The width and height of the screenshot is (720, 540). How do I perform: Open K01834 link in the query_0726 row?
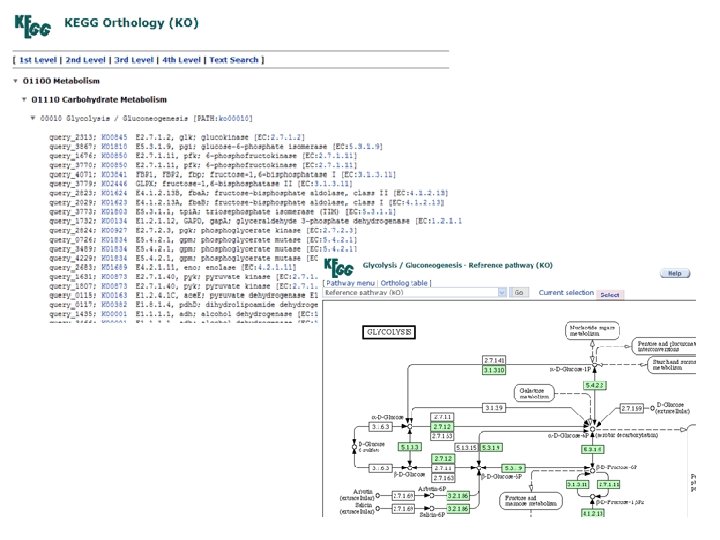tap(114, 240)
